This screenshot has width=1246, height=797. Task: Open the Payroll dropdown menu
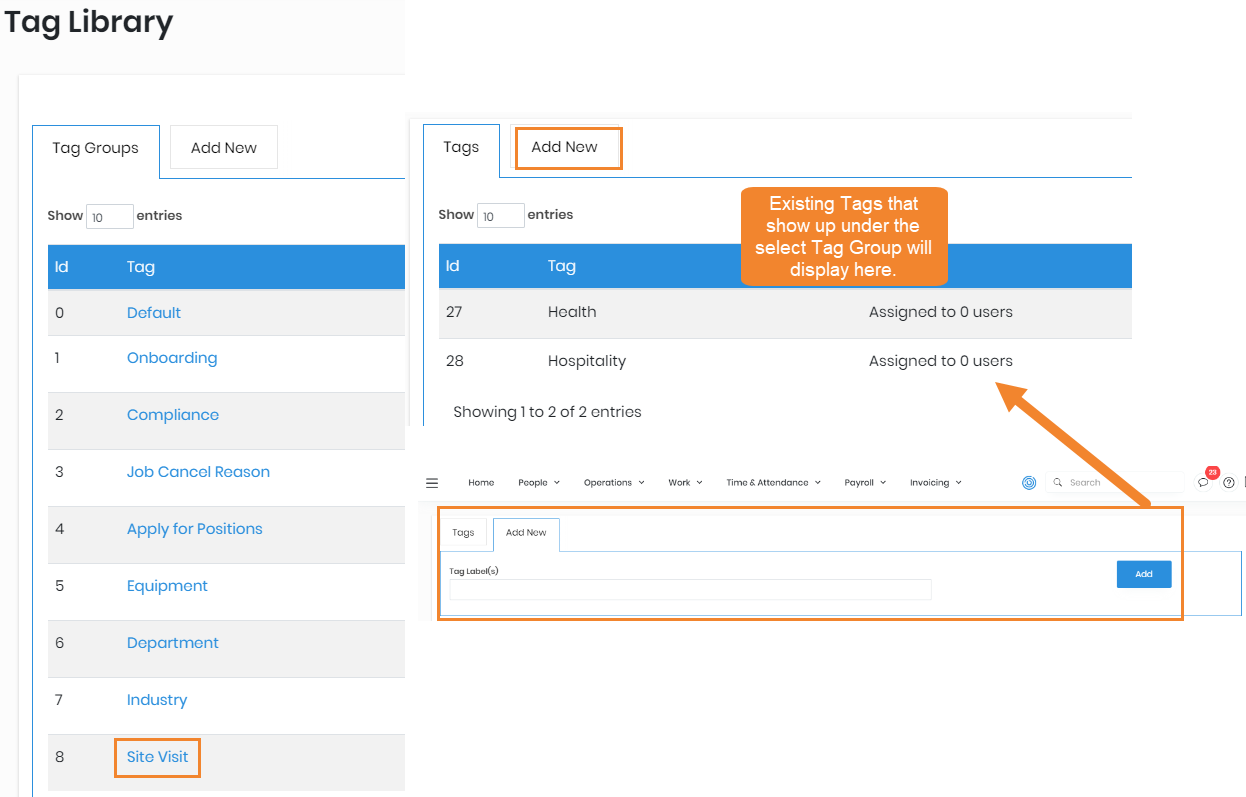(x=865, y=483)
